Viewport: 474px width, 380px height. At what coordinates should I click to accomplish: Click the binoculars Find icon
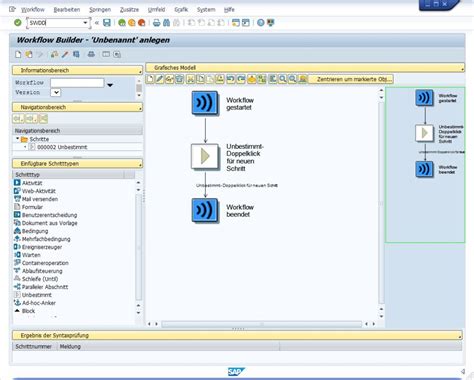166,23
